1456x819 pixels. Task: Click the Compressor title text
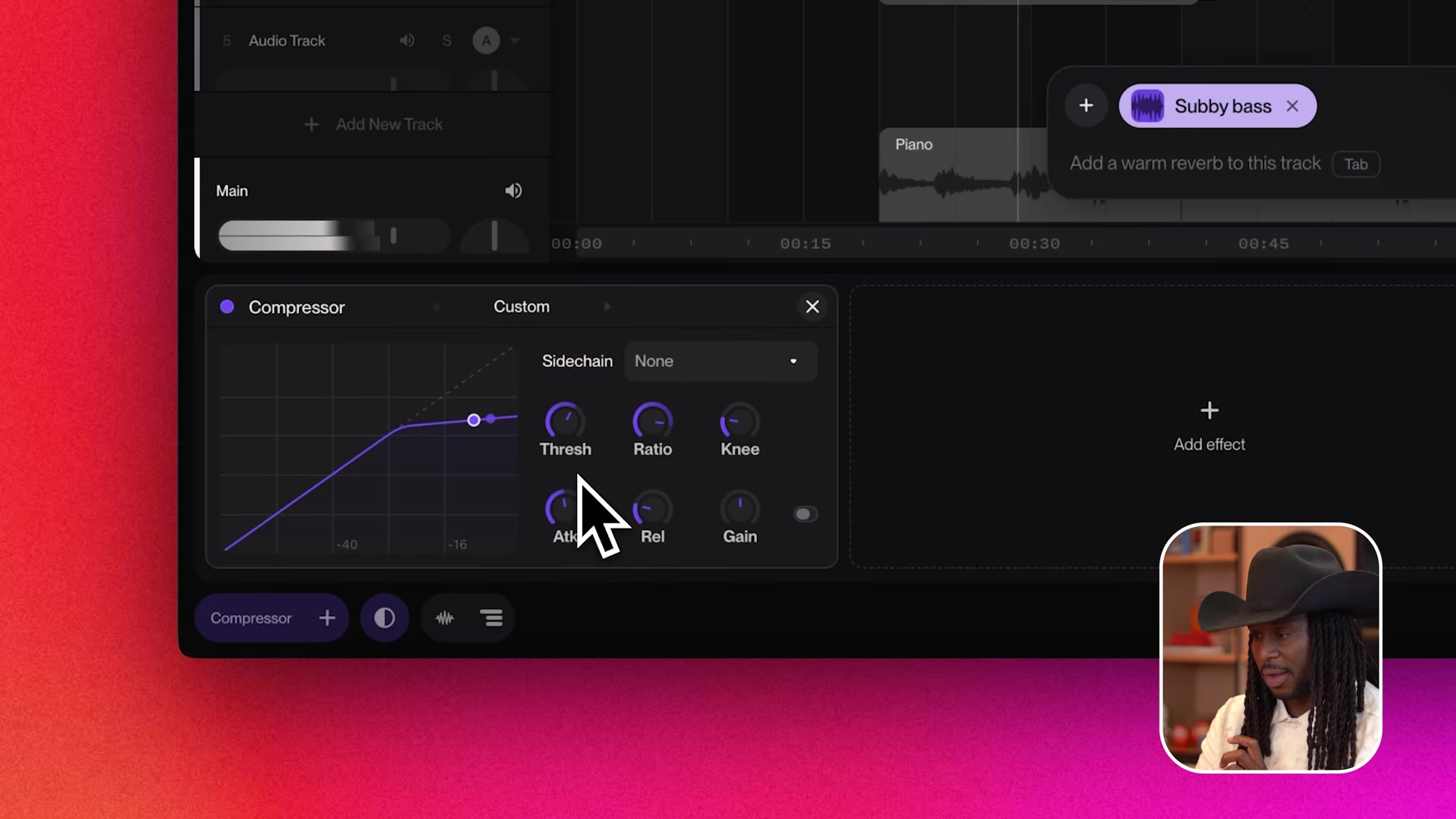297,307
